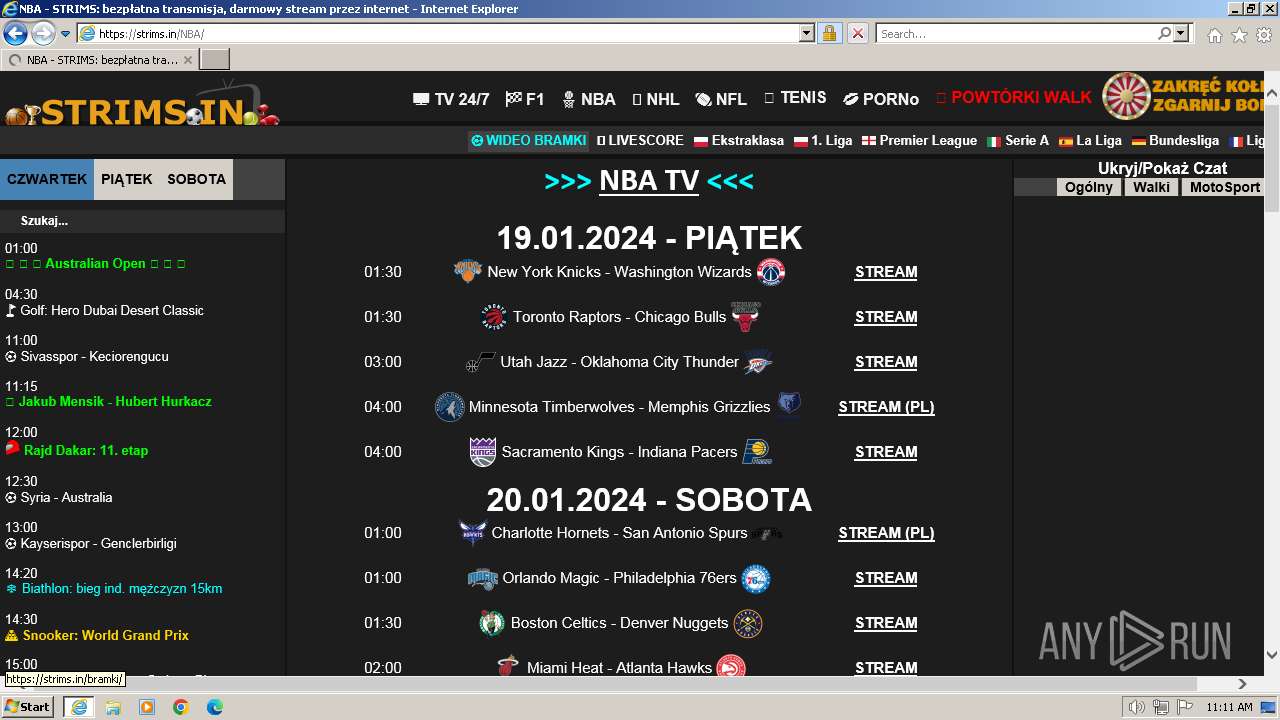Click the NBA TV heading link
The width and height of the screenshot is (1280, 720).
(x=649, y=181)
